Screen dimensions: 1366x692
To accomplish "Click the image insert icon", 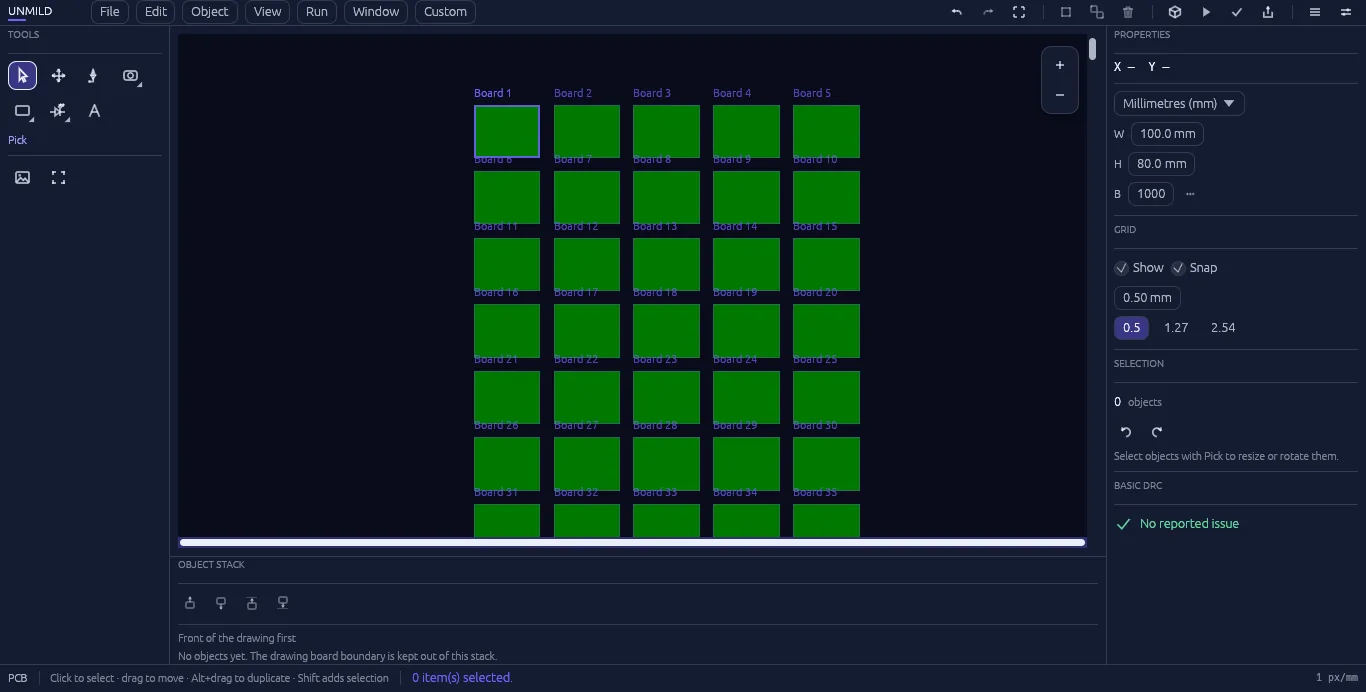I will 22,177.
